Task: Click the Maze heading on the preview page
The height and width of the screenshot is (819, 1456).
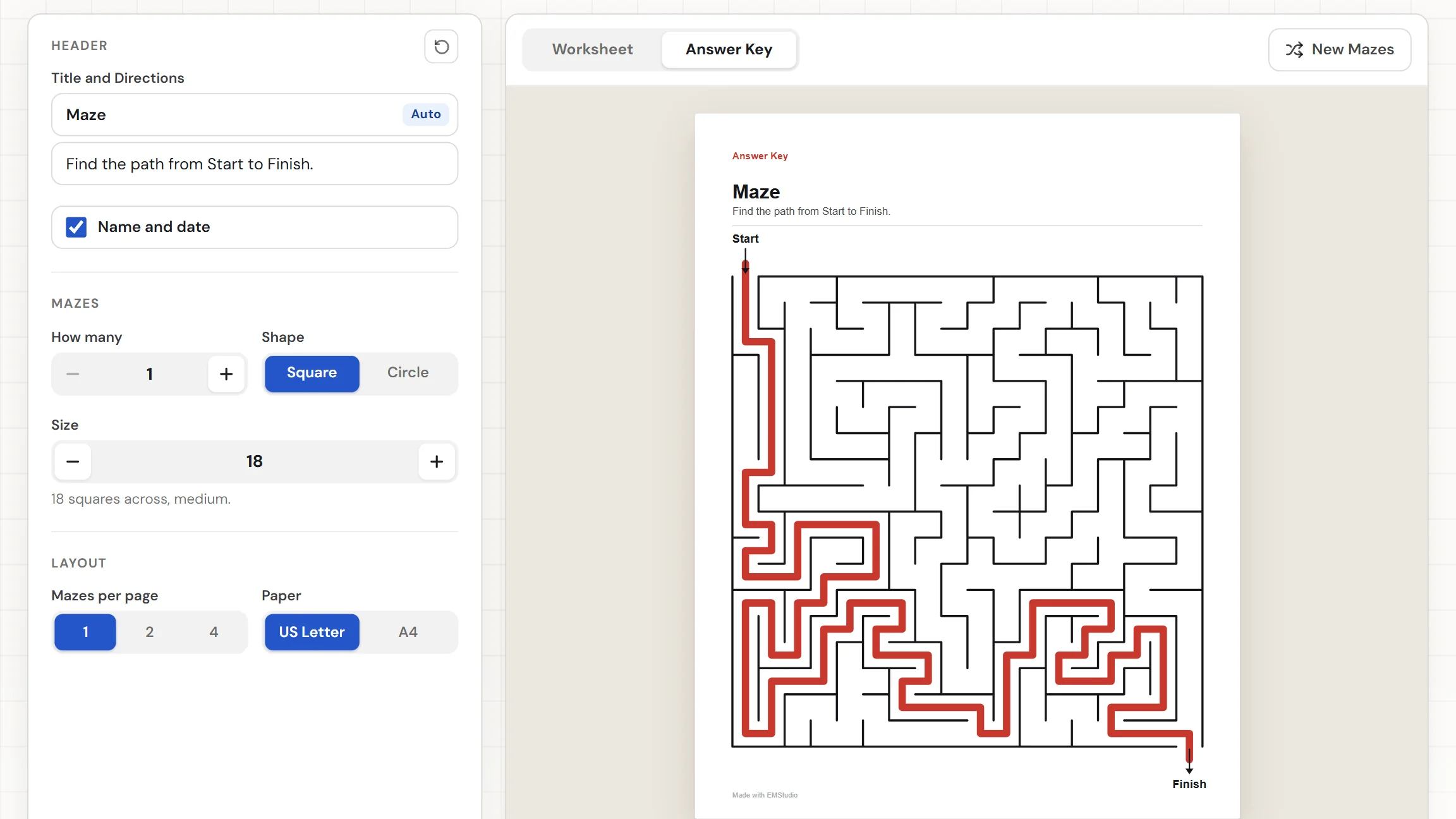Action: tap(756, 191)
